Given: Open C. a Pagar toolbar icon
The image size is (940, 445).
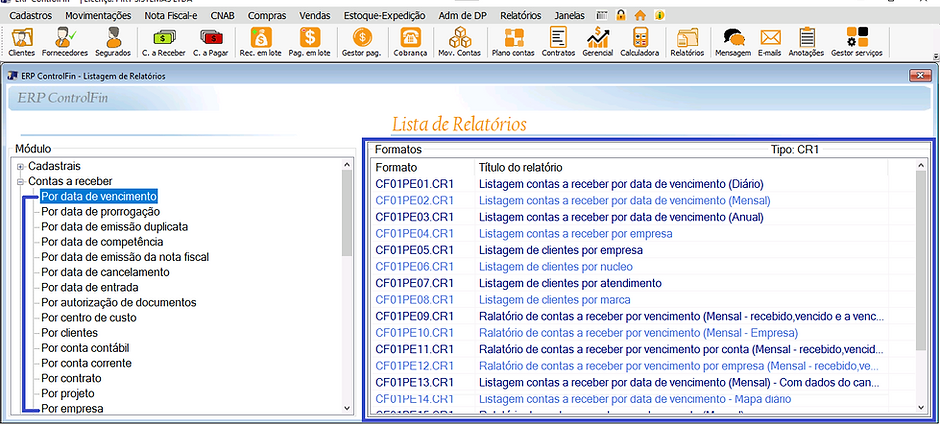Looking at the screenshot, I should click(x=212, y=42).
